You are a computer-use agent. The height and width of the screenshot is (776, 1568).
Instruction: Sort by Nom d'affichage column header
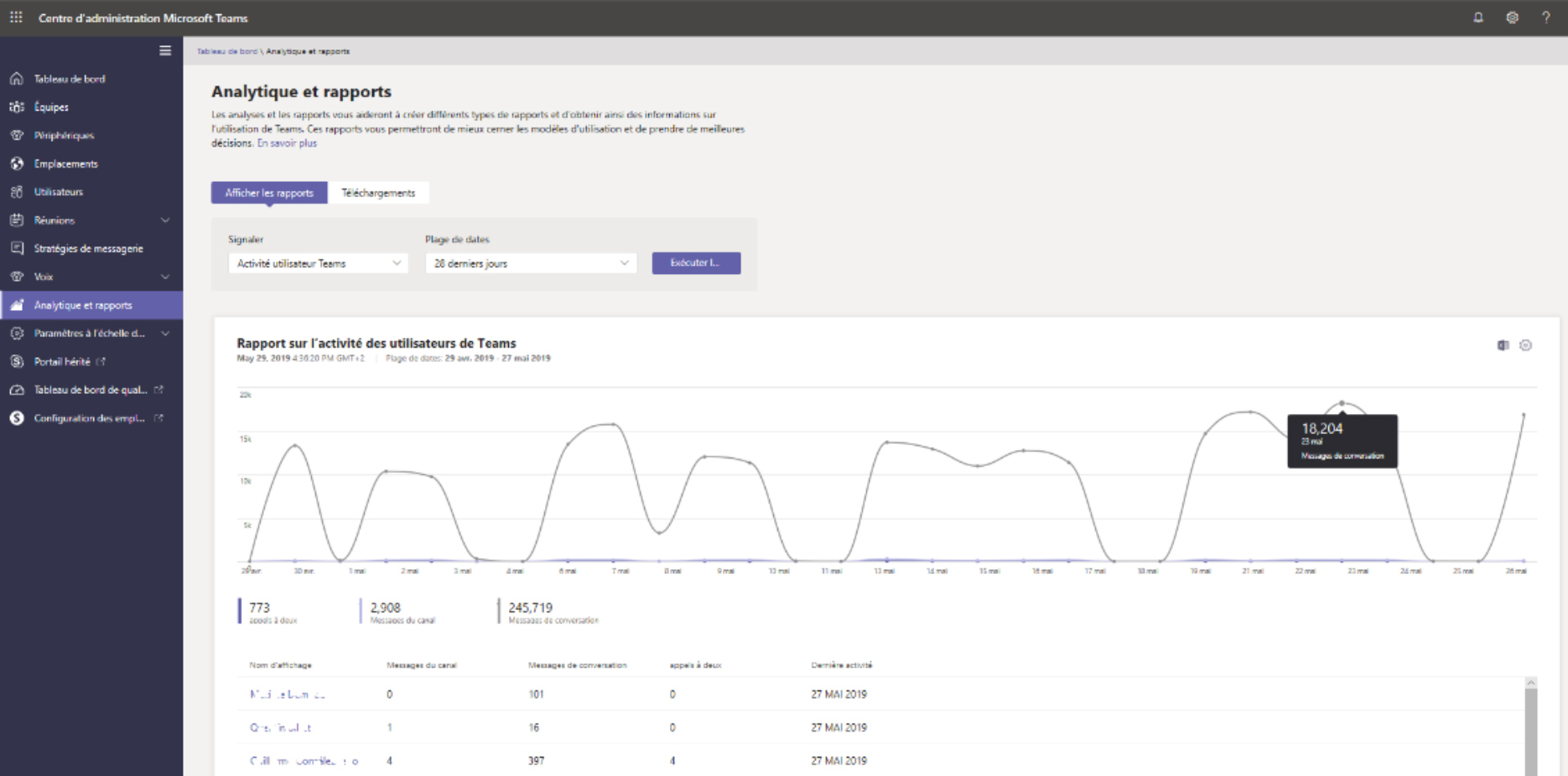(x=280, y=665)
